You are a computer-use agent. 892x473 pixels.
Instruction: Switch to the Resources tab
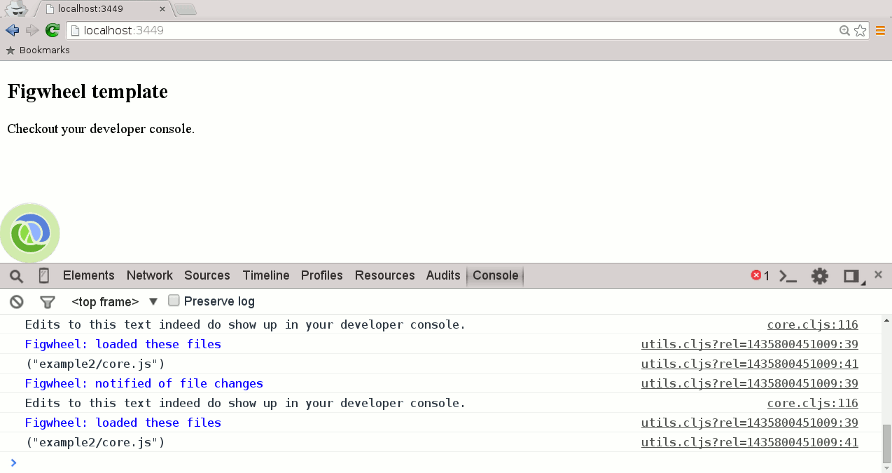[x=385, y=275]
